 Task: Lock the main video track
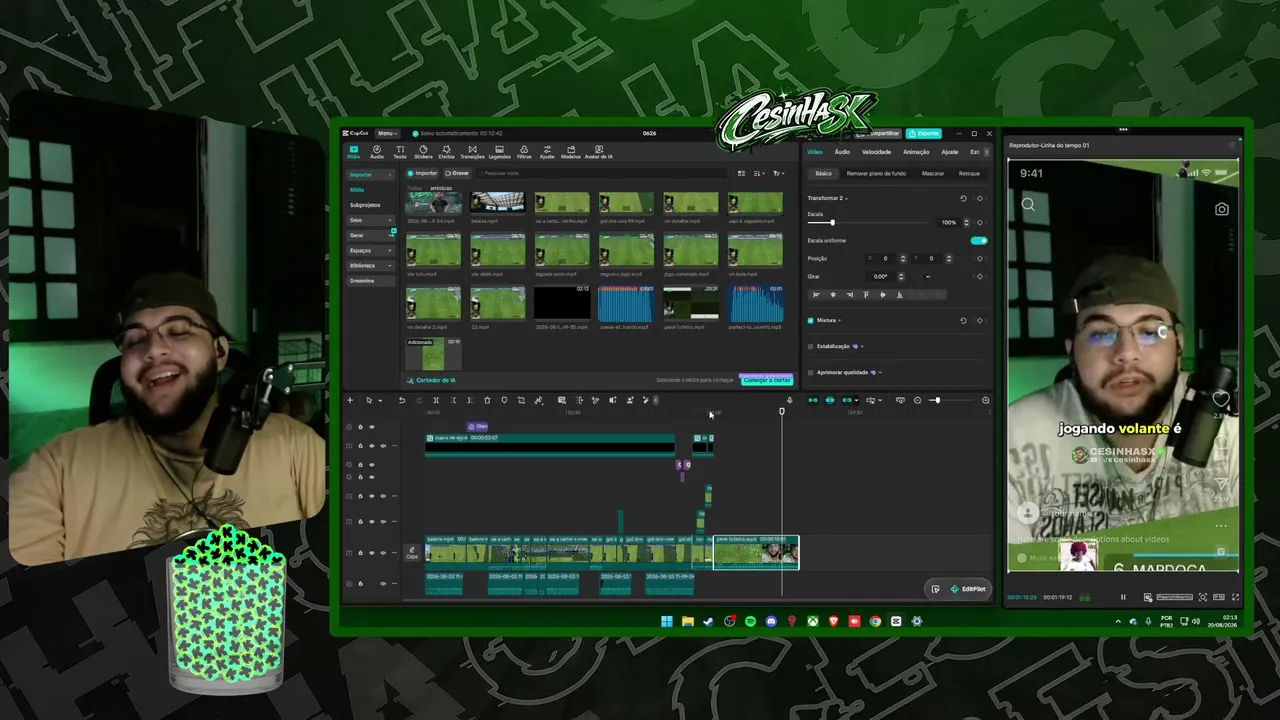pos(360,552)
